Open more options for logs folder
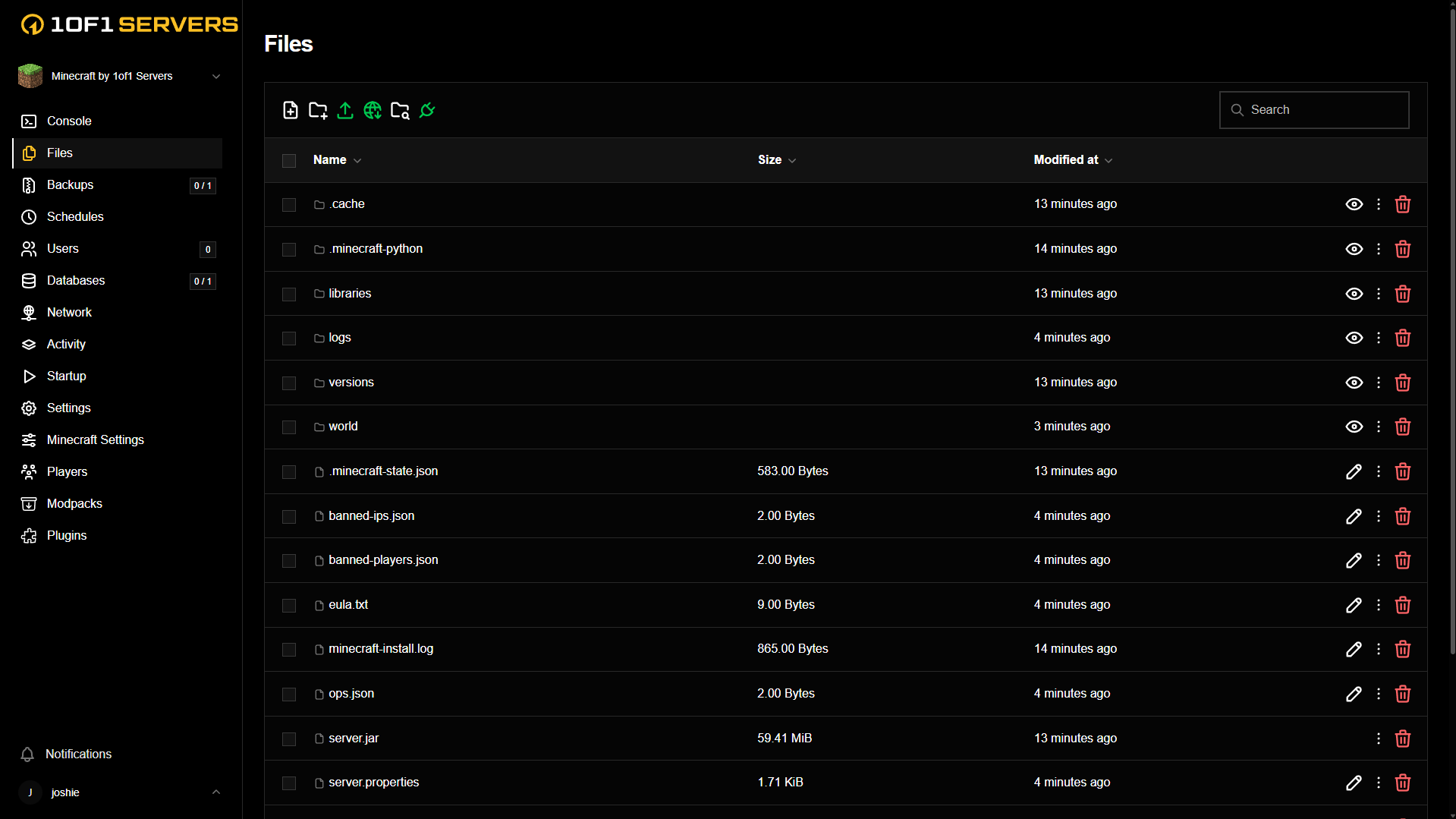 click(1379, 338)
